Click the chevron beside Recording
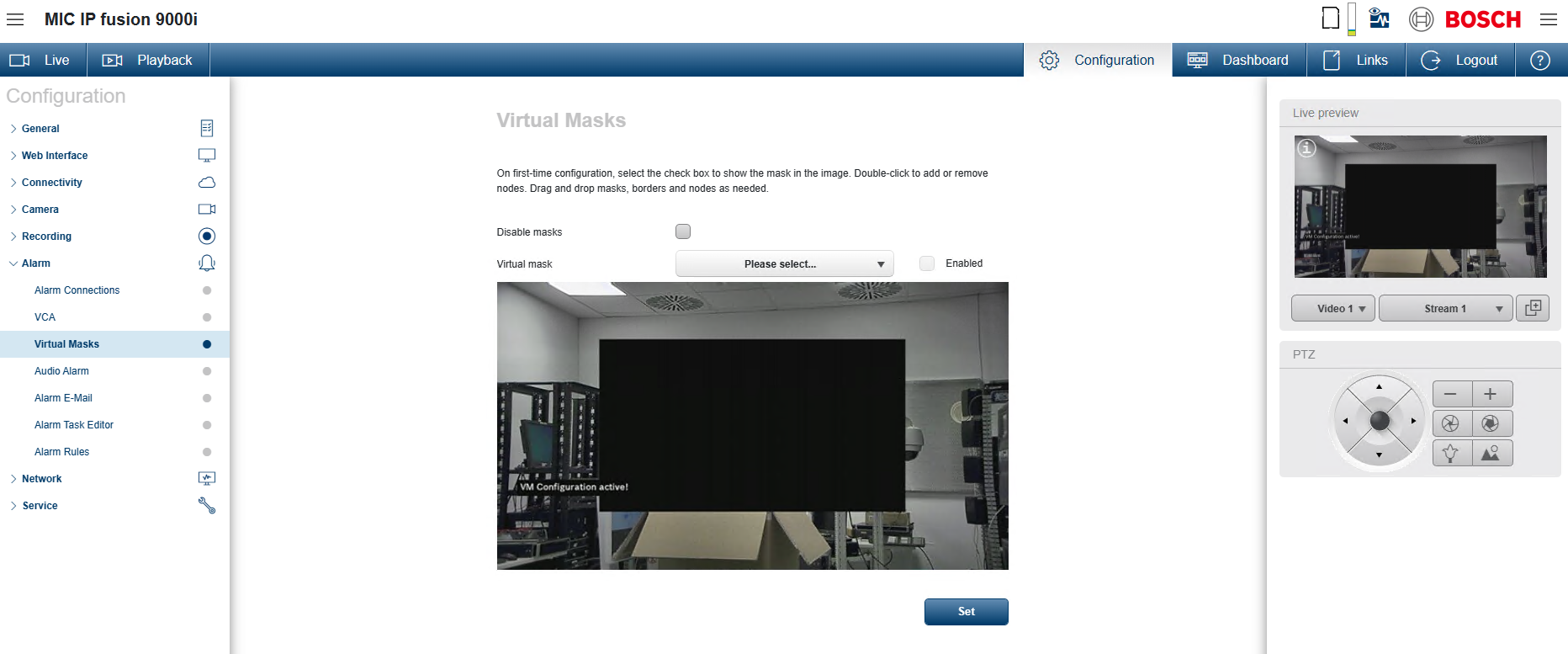The image size is (1568, 654). coord(13,237)
